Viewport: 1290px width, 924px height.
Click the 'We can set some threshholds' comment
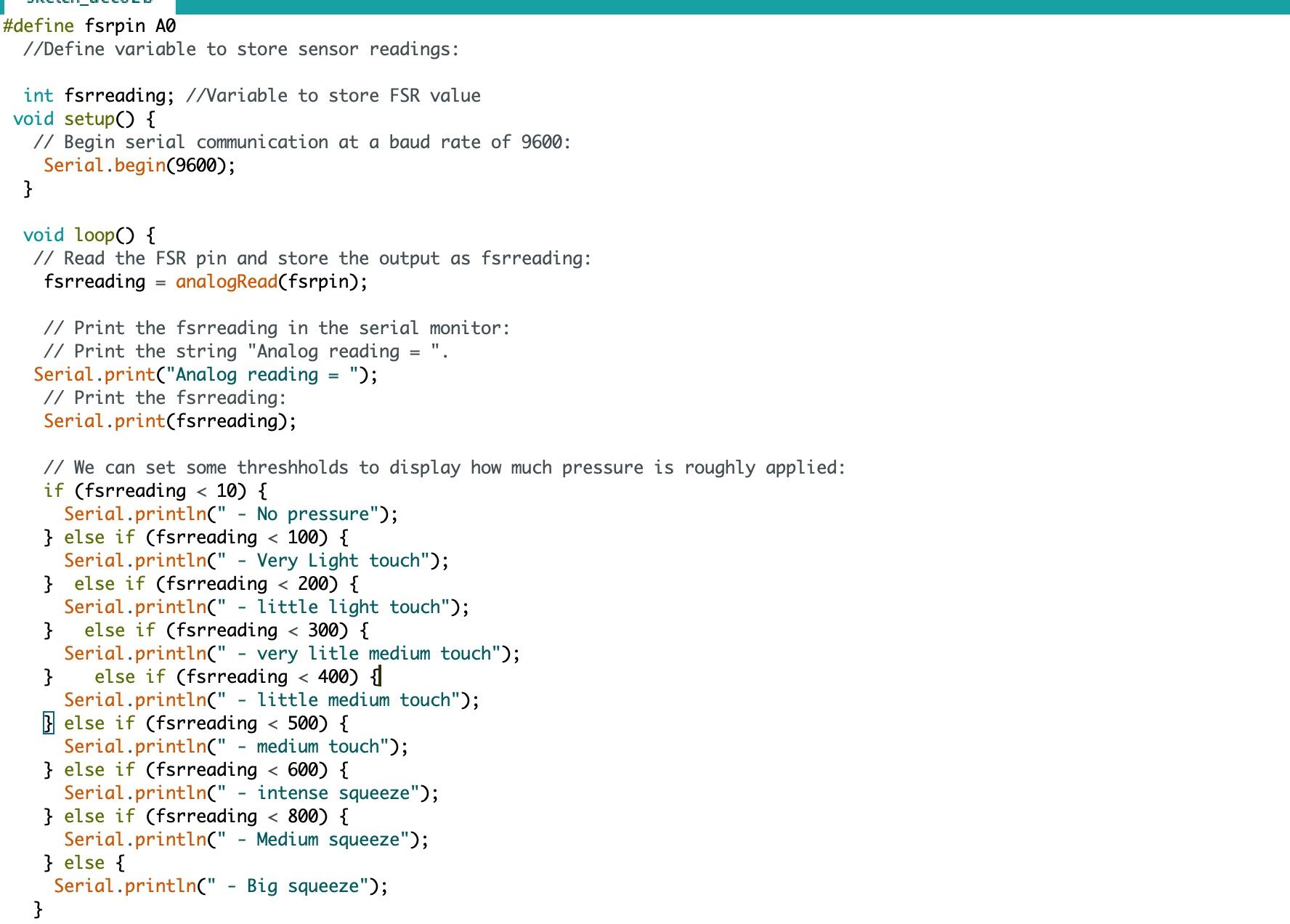click(445, 468)
